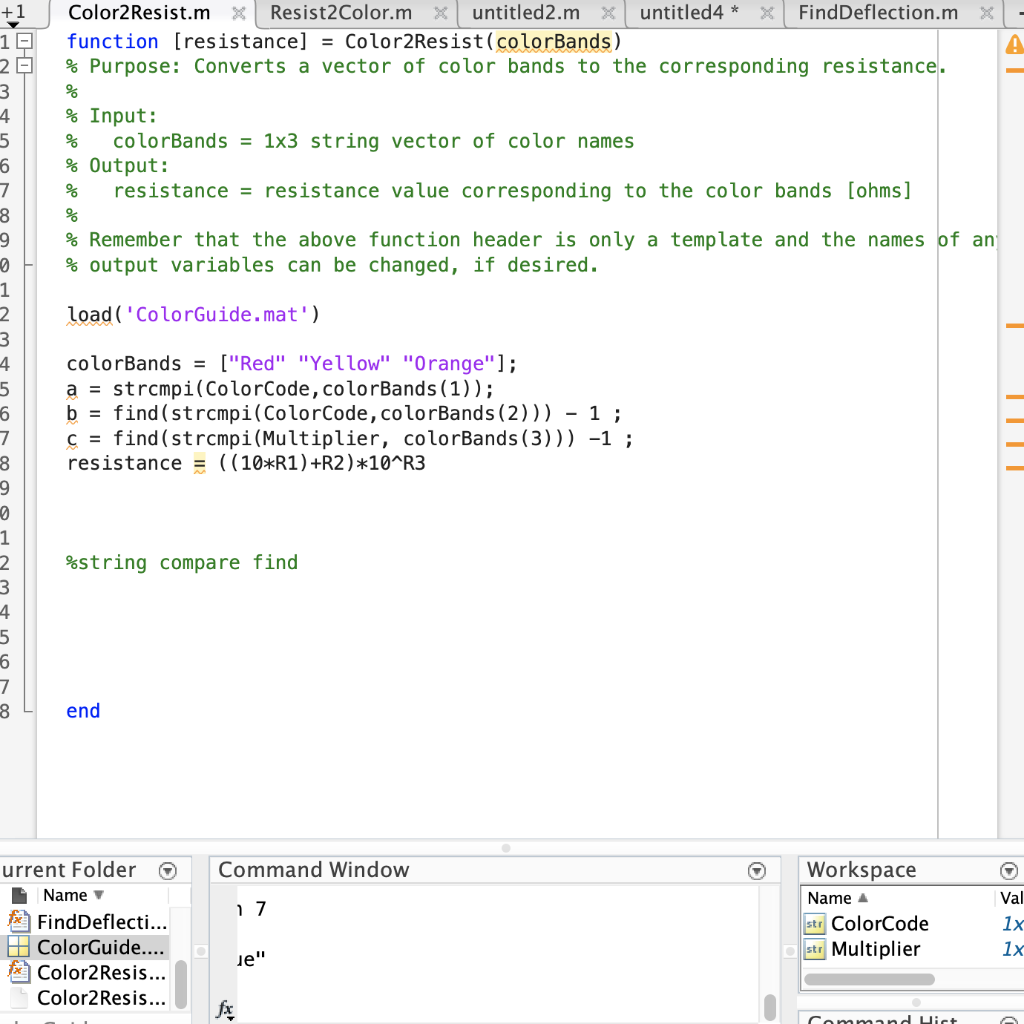
Task: Click the fx function browser icon
Action: point(225,1009)
